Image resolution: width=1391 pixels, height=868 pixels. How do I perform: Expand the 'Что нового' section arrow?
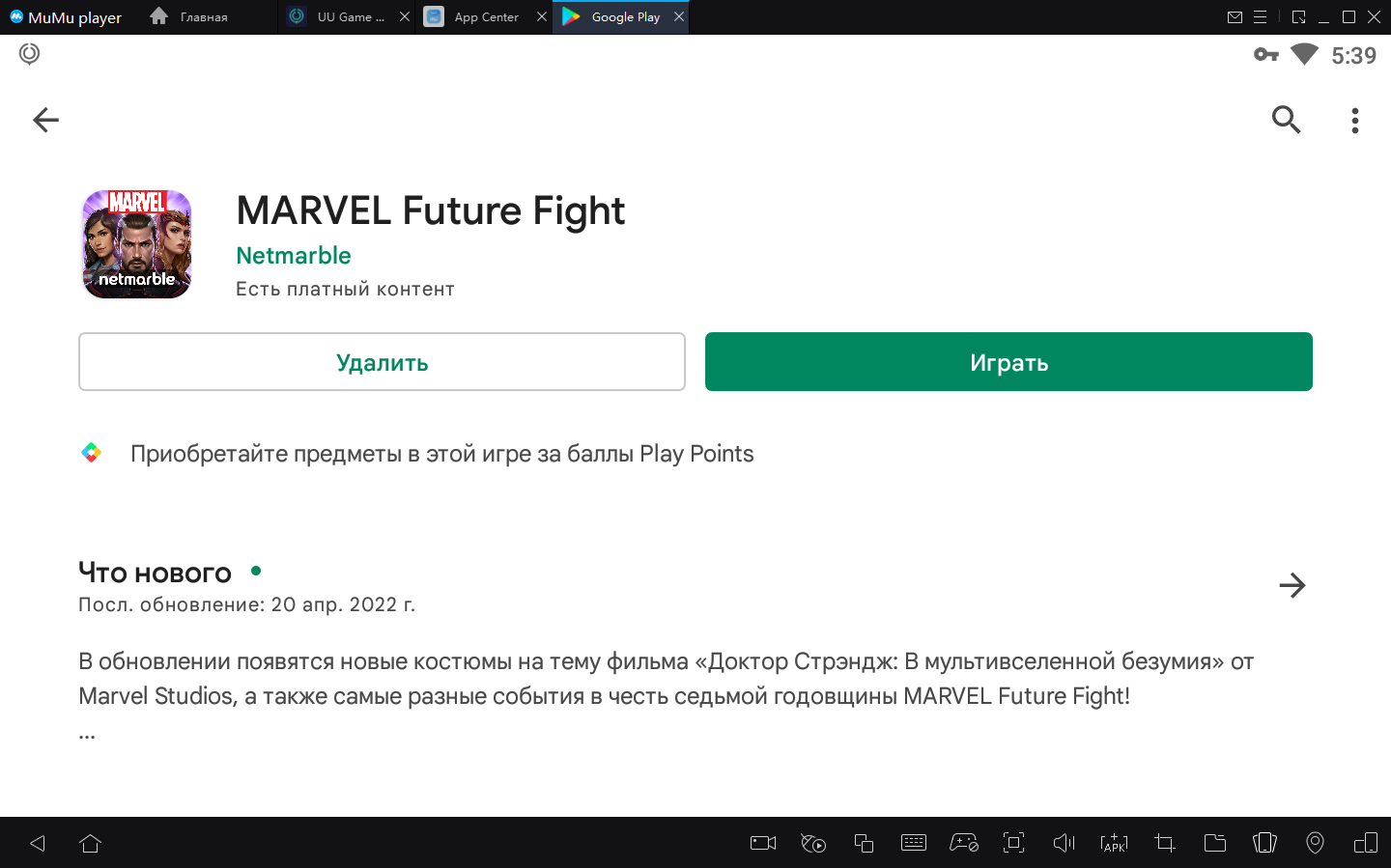[1292, 585]
